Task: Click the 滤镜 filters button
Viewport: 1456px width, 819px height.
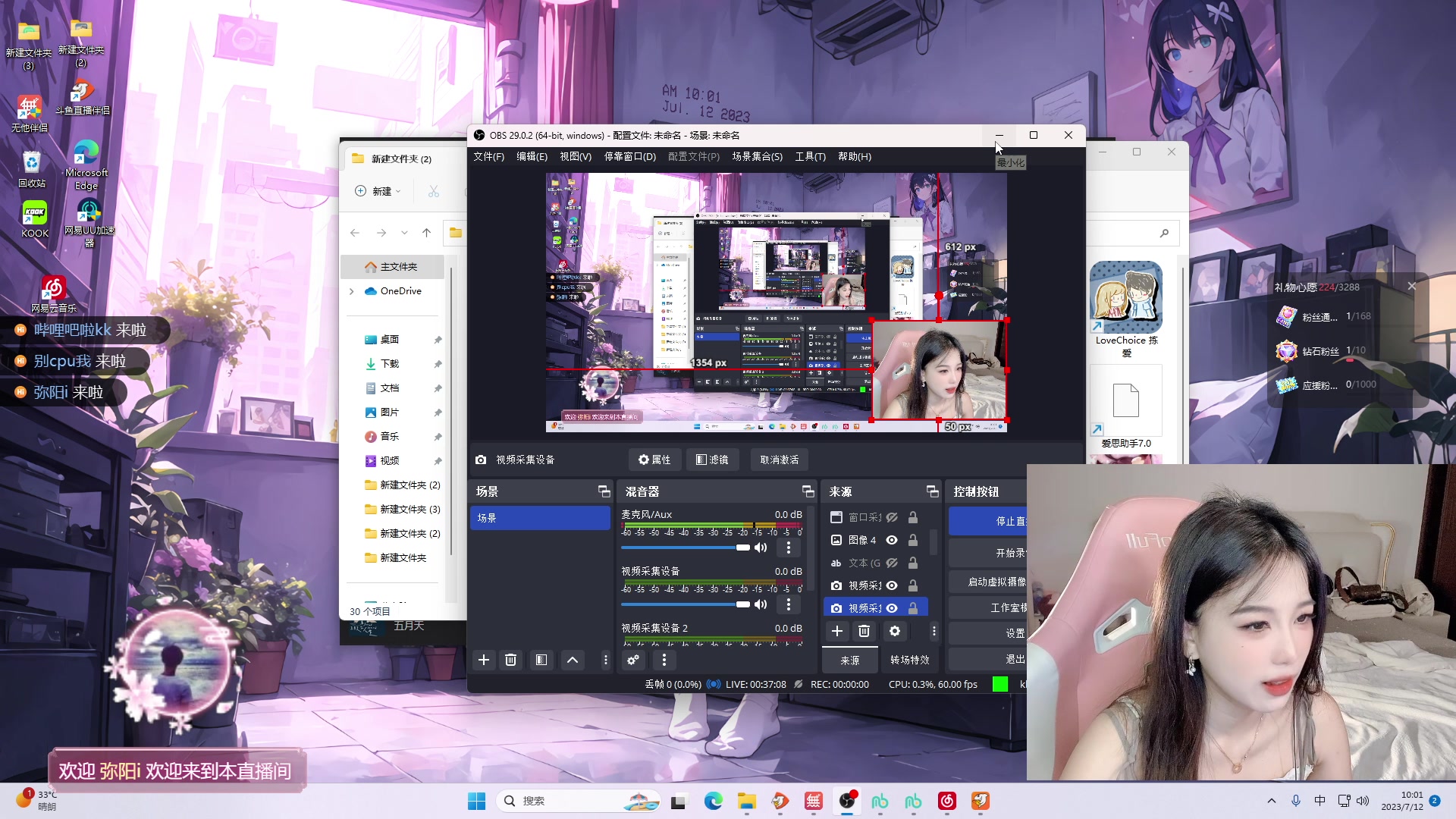Action: pos(713,460)
